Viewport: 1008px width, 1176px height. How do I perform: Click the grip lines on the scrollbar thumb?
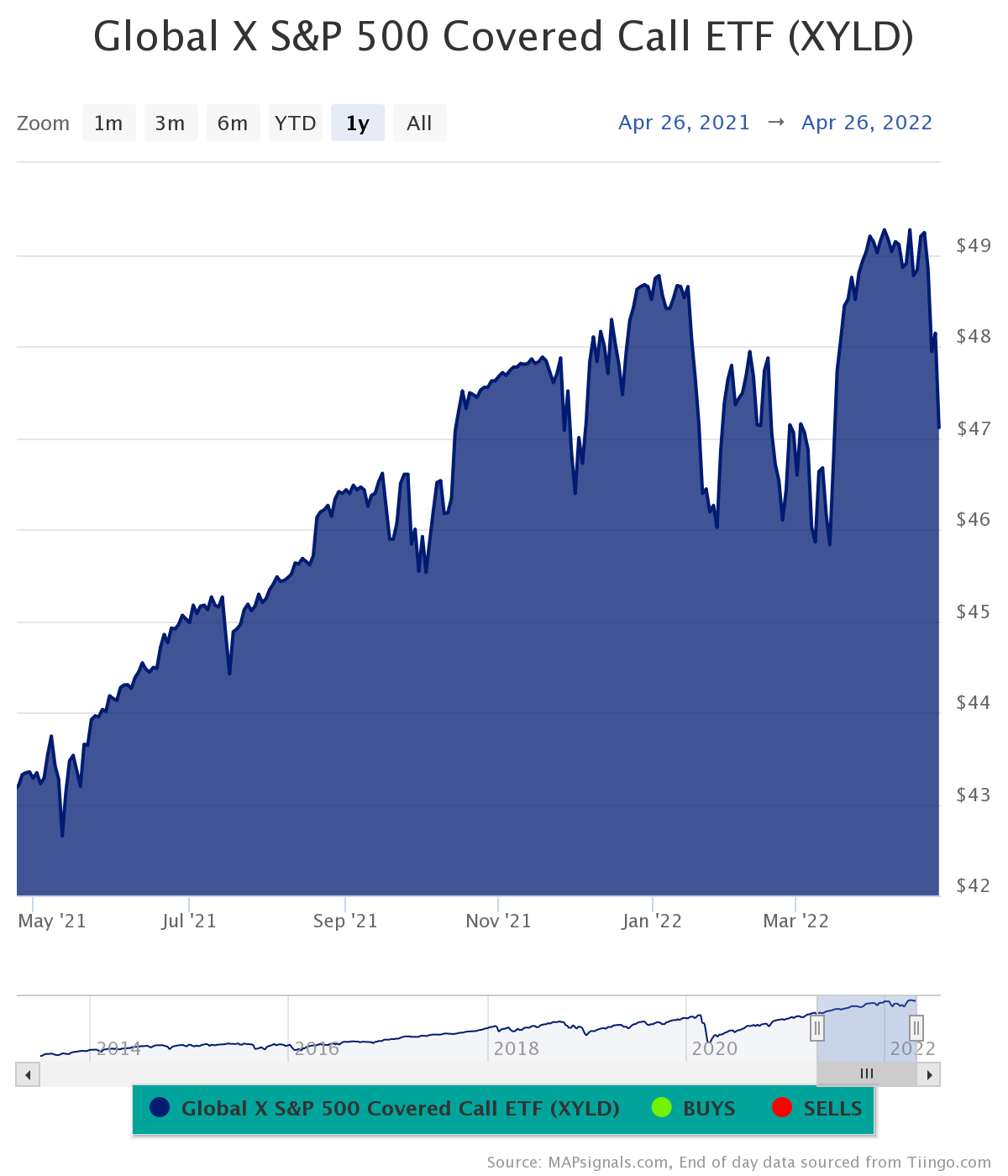pyautogui.click(x=866, y=1074)
